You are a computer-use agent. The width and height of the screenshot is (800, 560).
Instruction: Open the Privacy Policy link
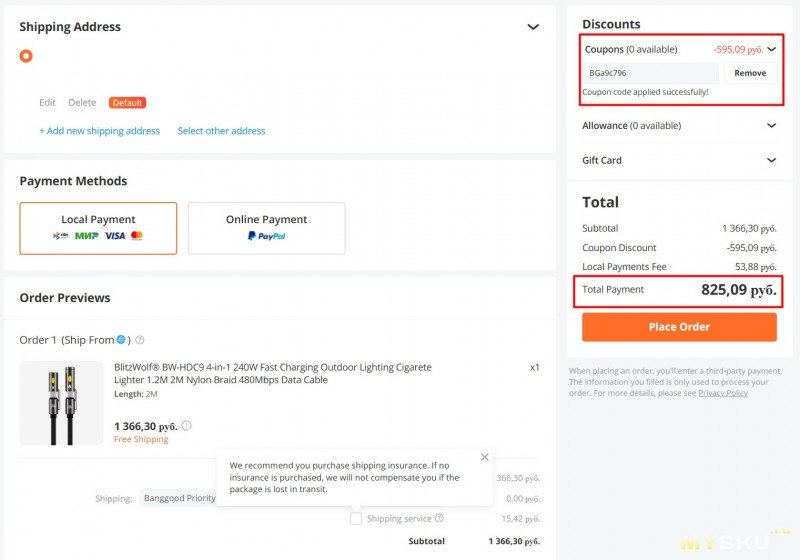click(x=722, y=393)
